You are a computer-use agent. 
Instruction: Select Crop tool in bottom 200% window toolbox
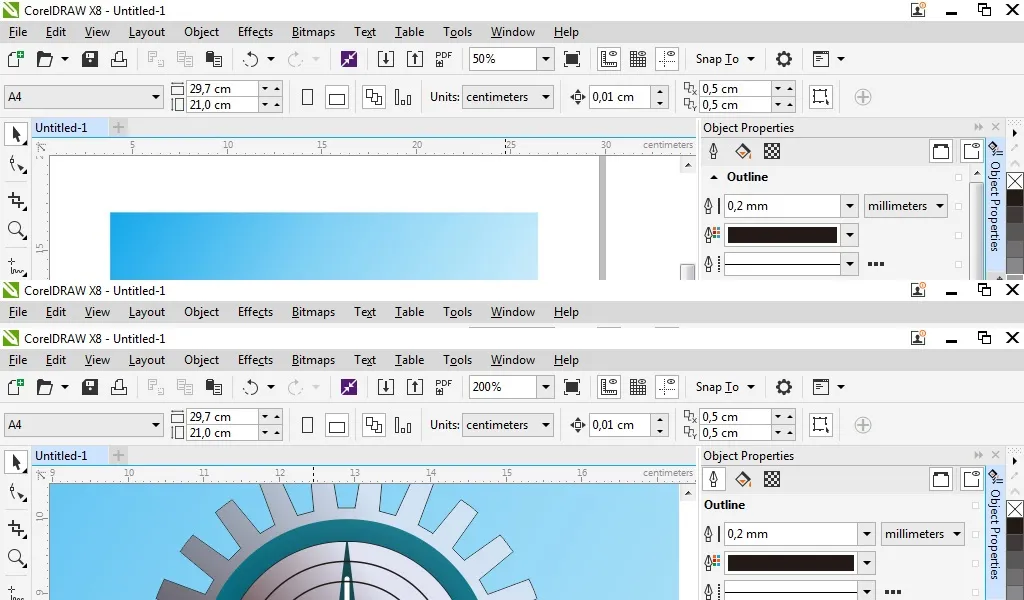tap(16, 528)
